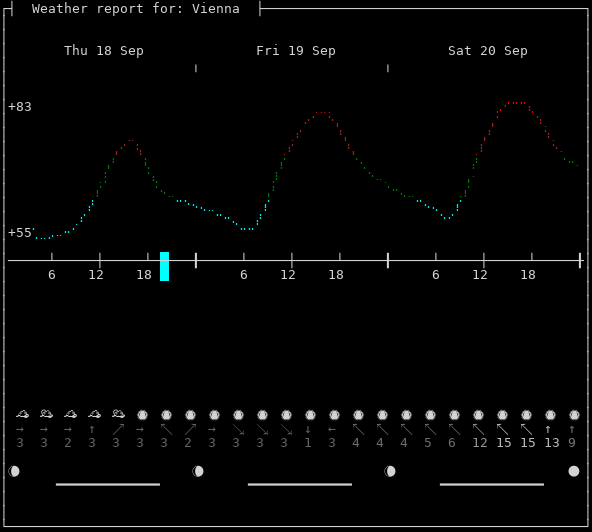Click the sun icon above wind speed 12

tap(478, 415)
